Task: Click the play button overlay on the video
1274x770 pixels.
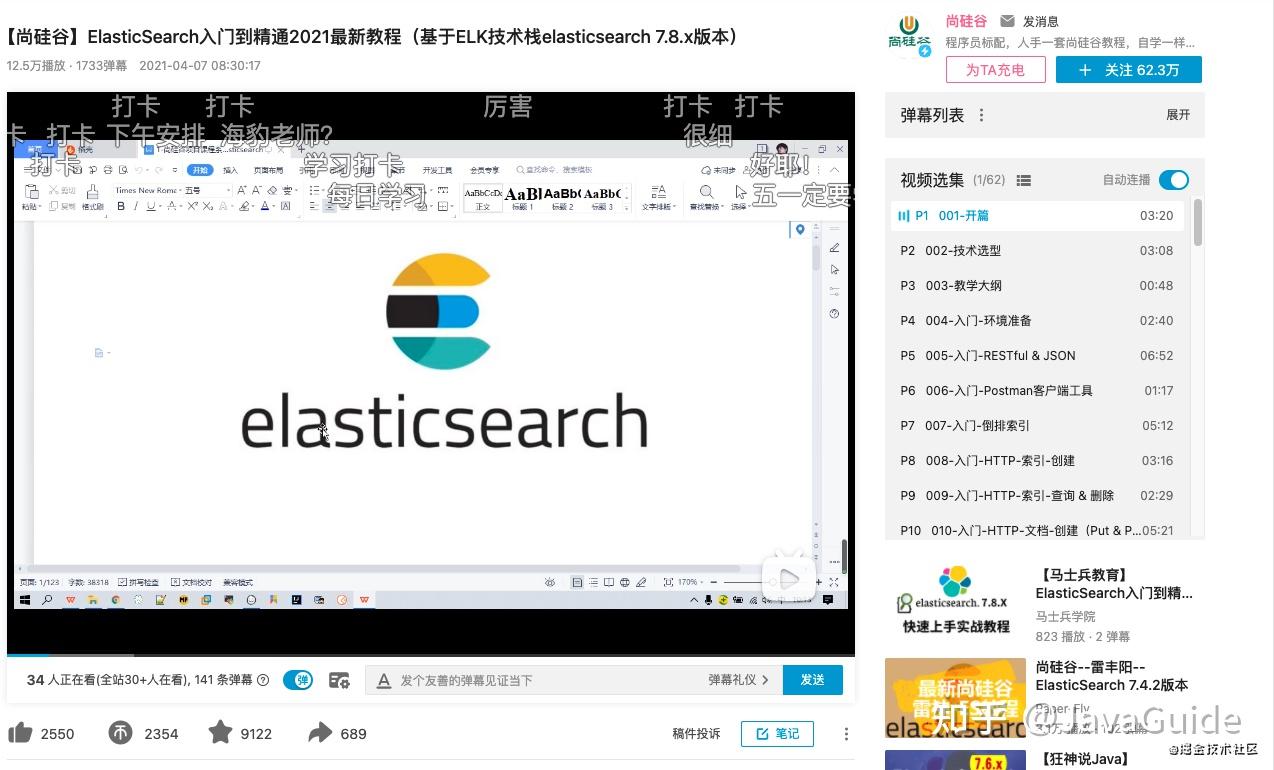Action: (x=789, y=578)
